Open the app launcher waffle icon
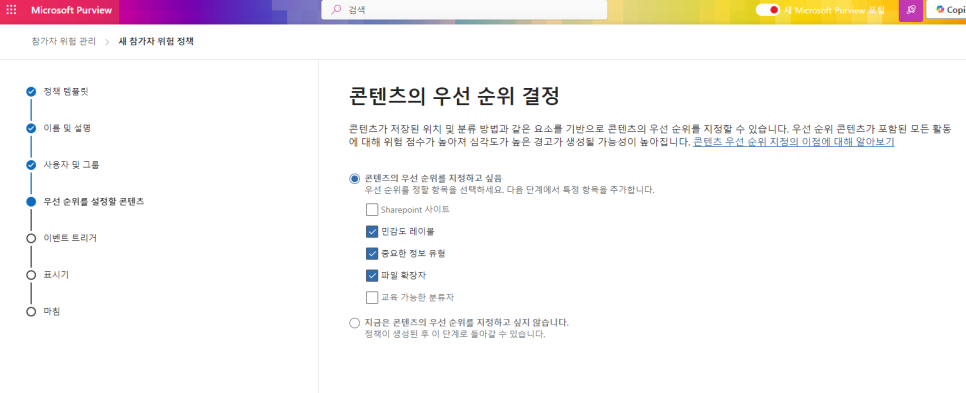 [11, 10]
